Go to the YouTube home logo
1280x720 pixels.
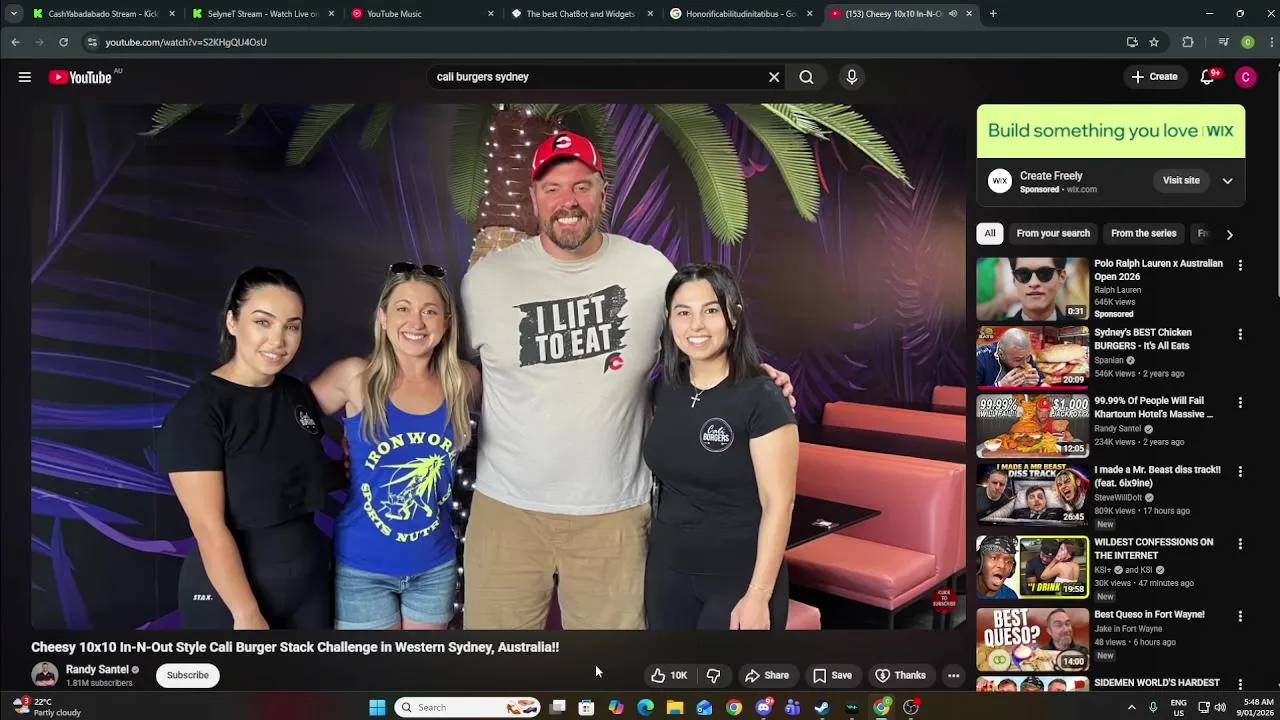tap(80, 77)
